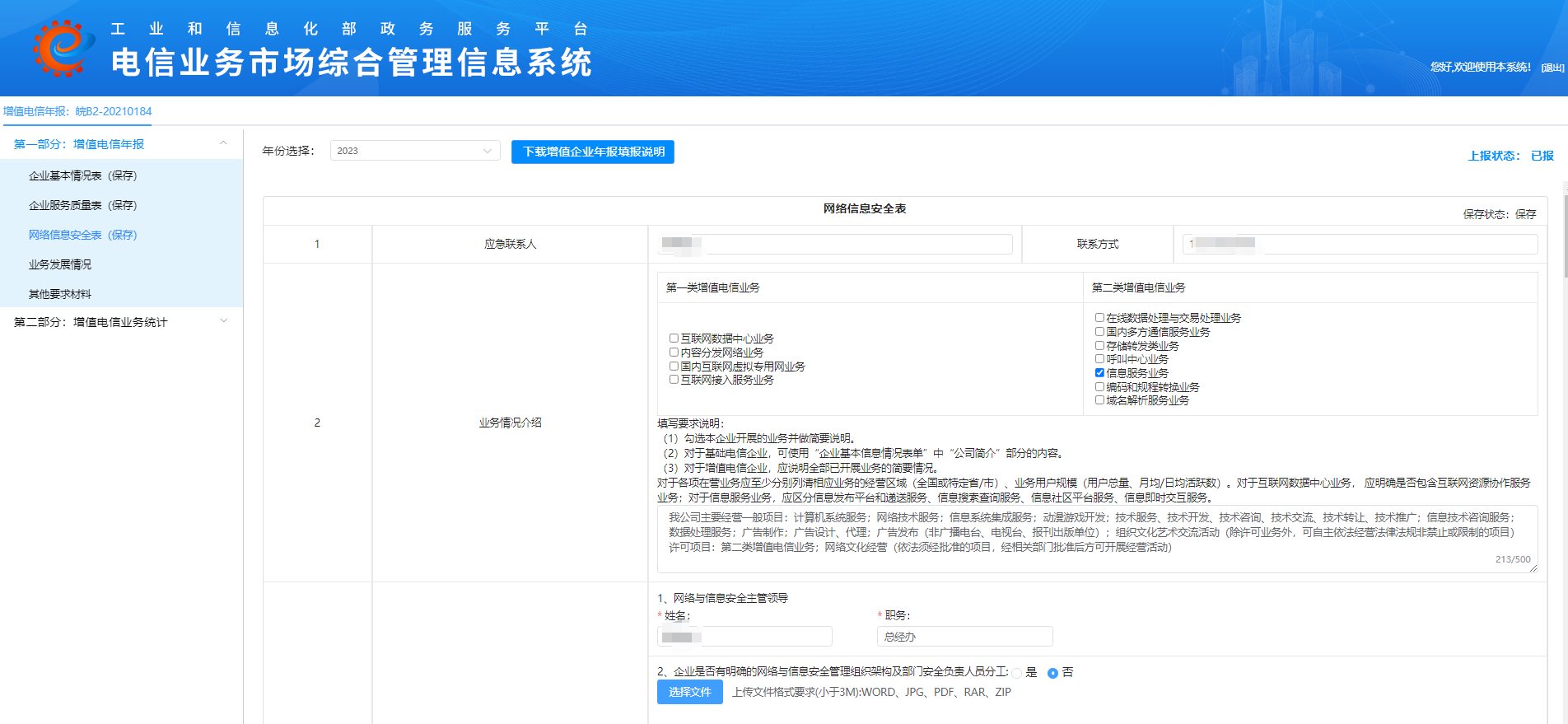Switch to 增值电信年报：皖B2-20210184 tab
The width and height of the screenshot is (1568, 724).
tap(77, 111)
